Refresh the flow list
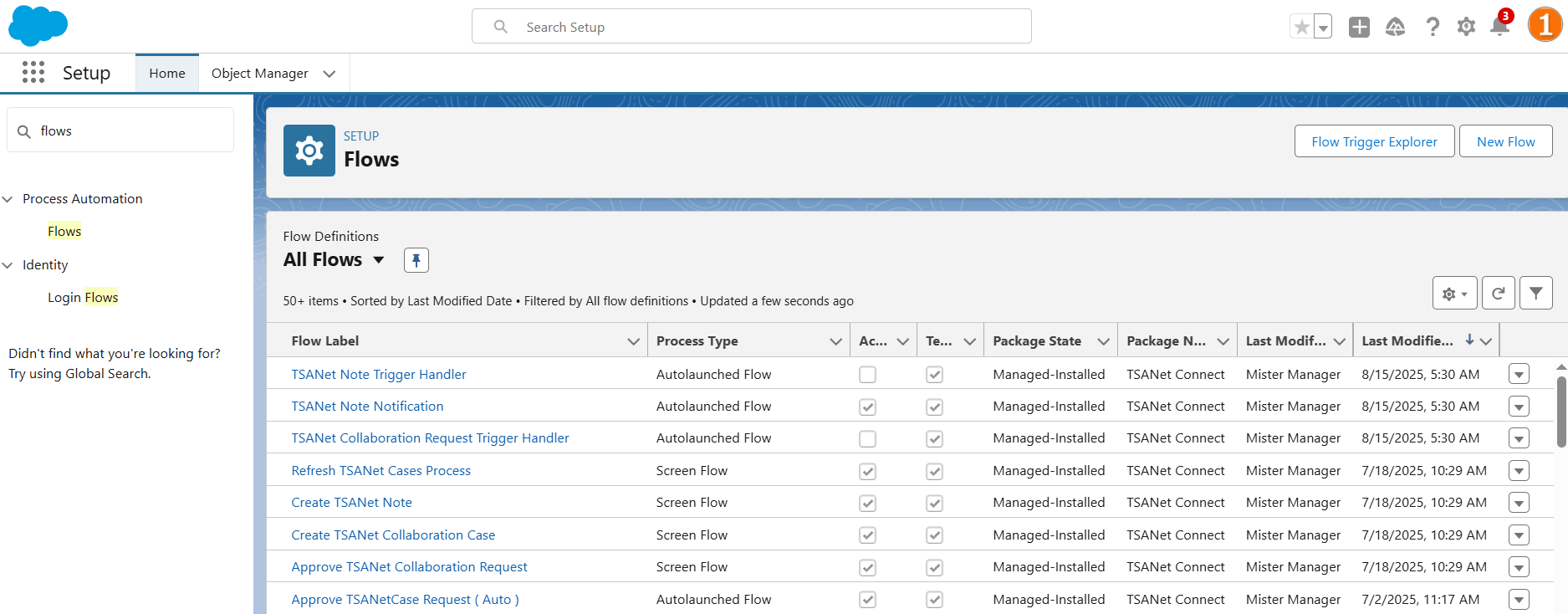This screenshot has height=614, width=1568. coord(1498,294)
